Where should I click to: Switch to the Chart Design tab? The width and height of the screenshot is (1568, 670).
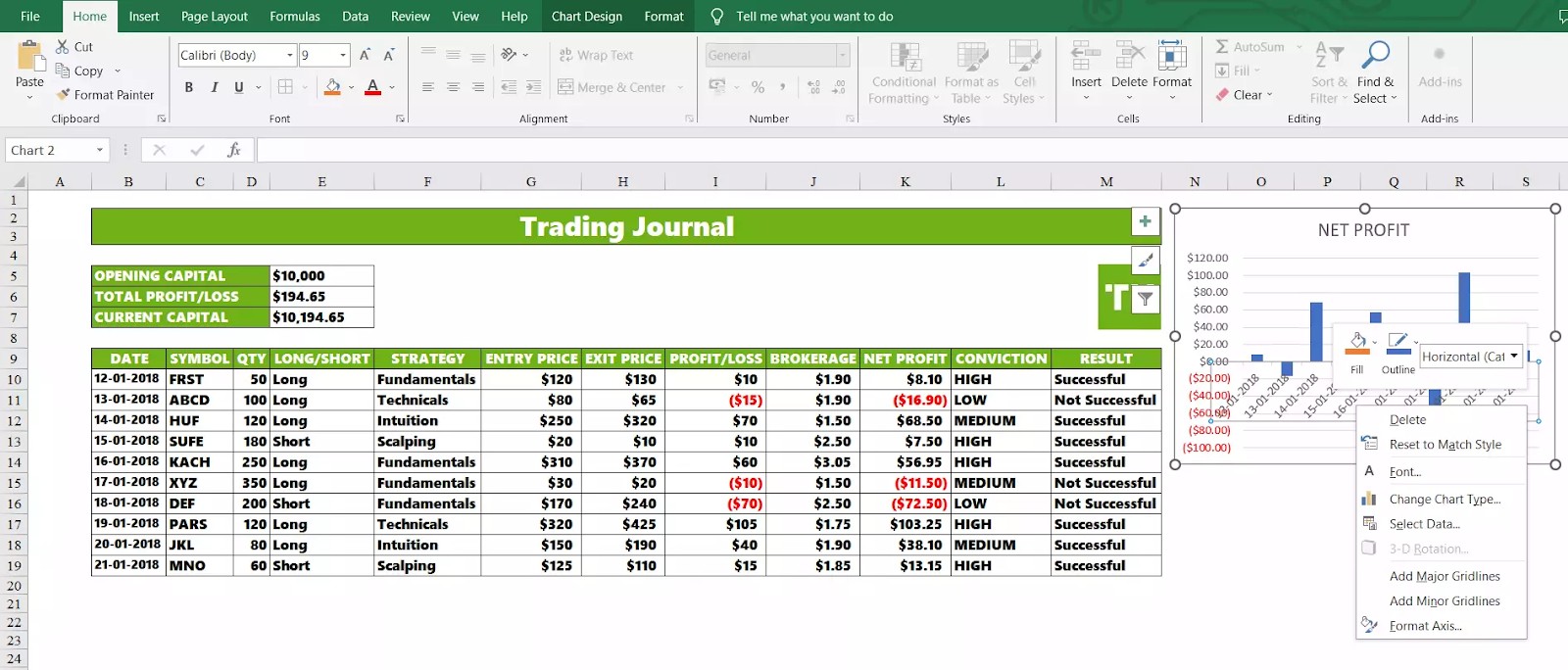pos(587,16)
